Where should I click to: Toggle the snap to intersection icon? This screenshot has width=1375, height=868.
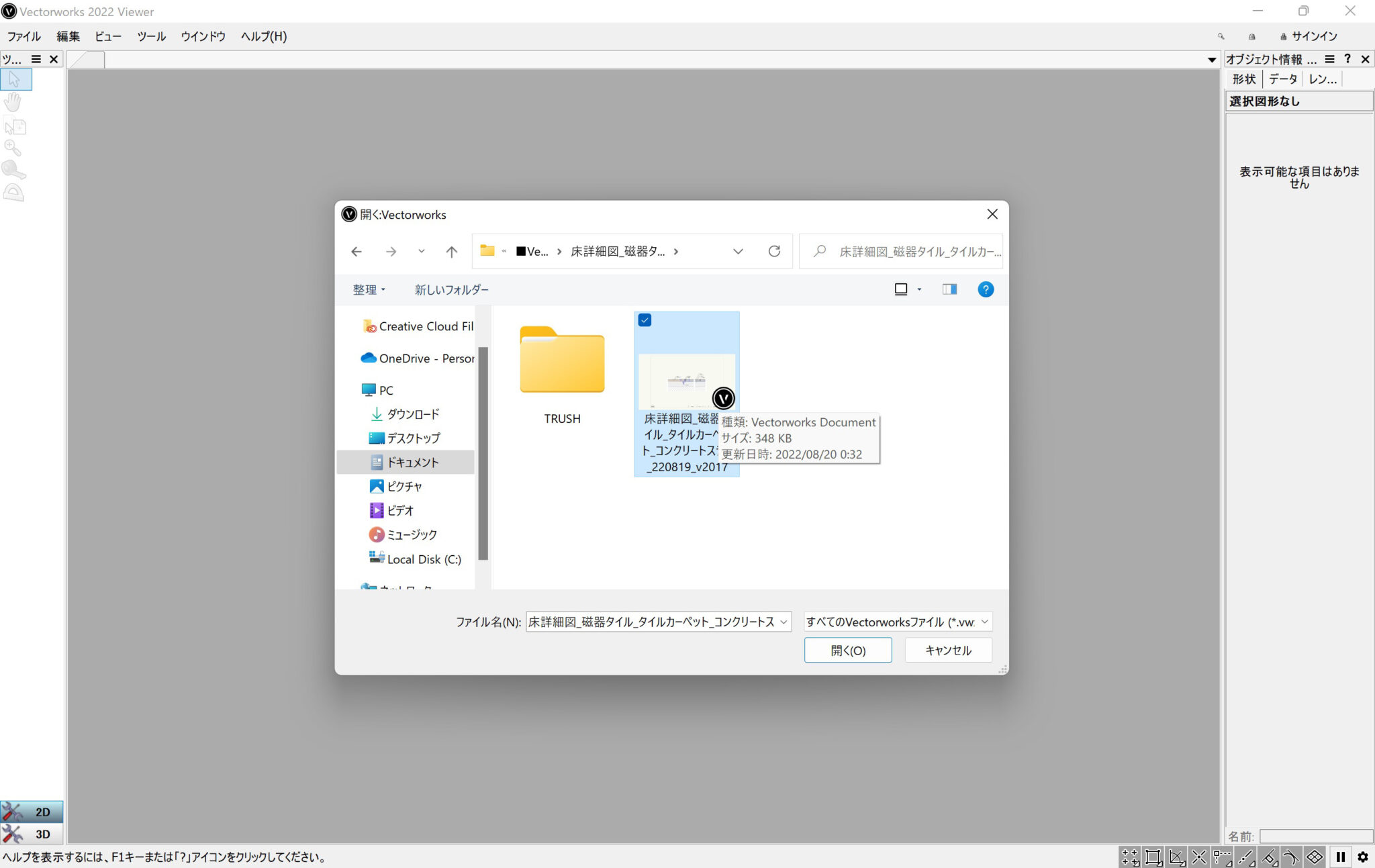1199,857
